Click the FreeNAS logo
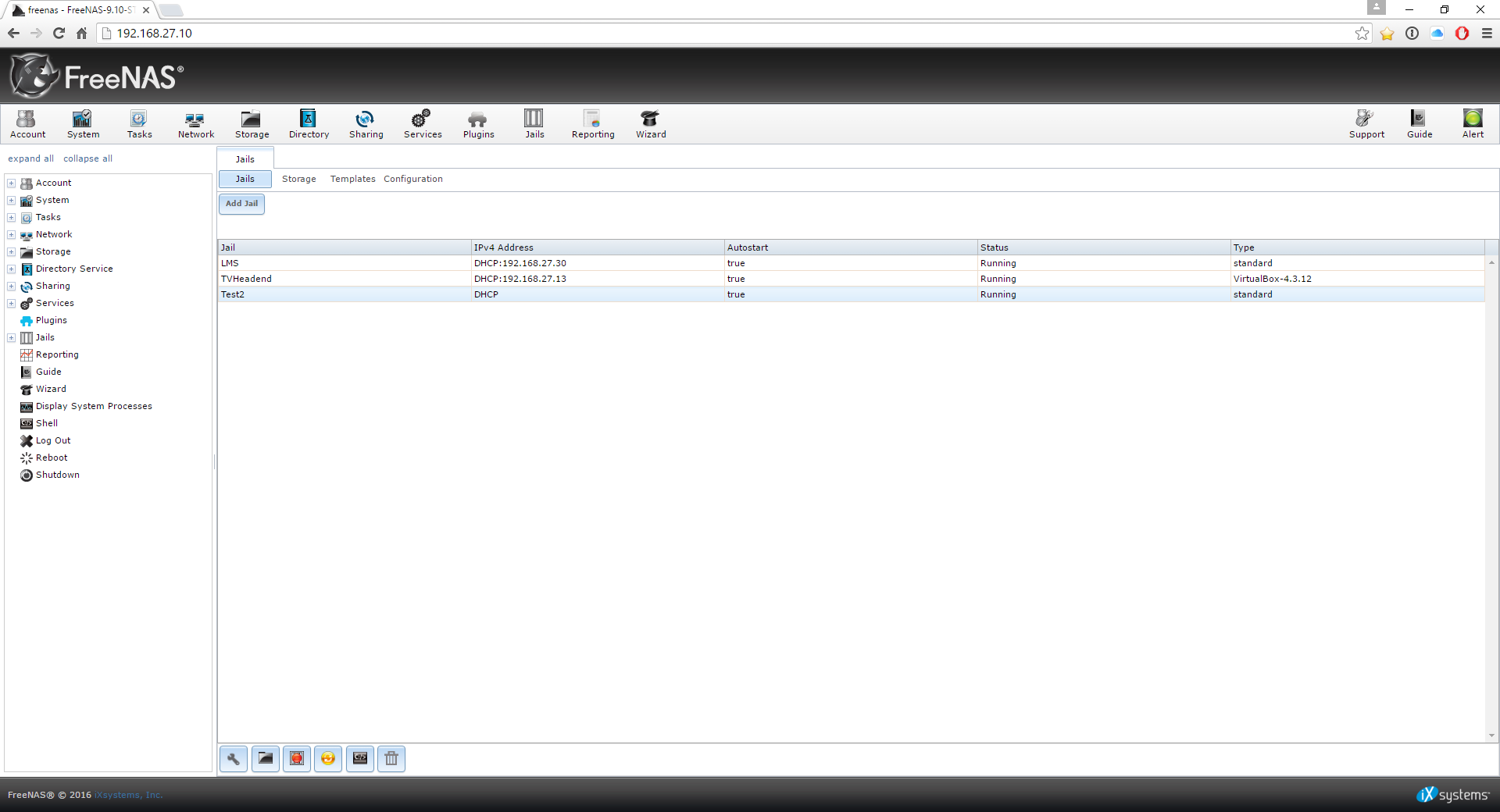 (97, 76)
